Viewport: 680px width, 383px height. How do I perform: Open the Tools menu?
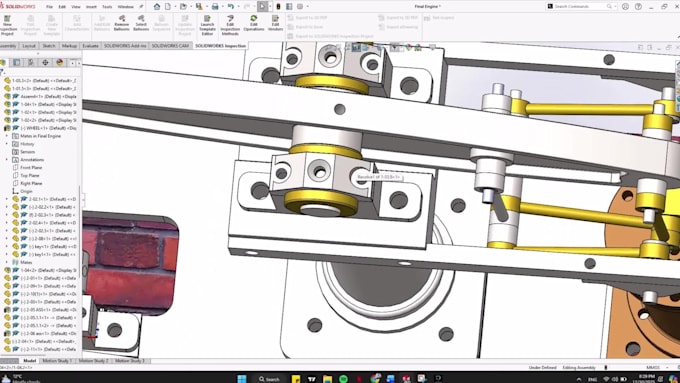[107, 7]
